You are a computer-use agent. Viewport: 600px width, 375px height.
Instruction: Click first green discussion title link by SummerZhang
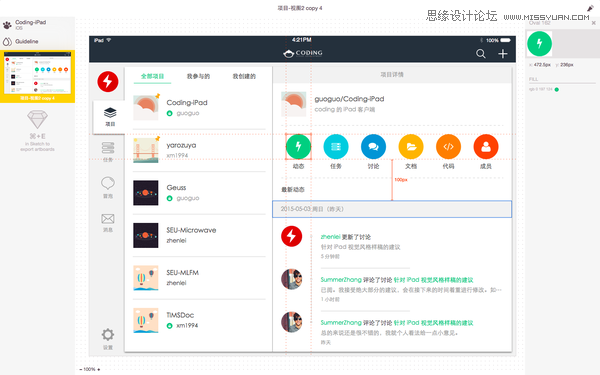(x=434, y=280)
